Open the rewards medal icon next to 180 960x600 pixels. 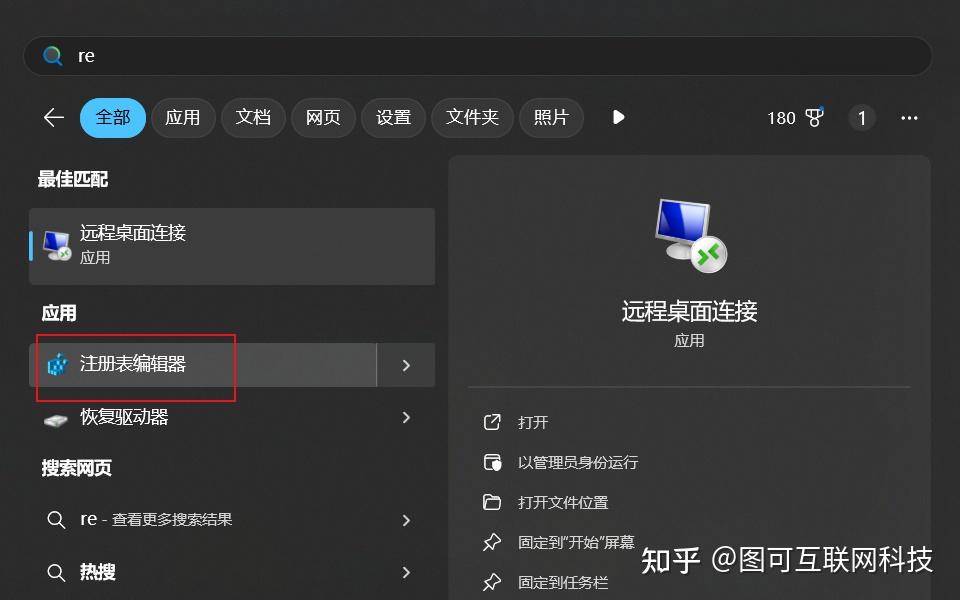814,117
